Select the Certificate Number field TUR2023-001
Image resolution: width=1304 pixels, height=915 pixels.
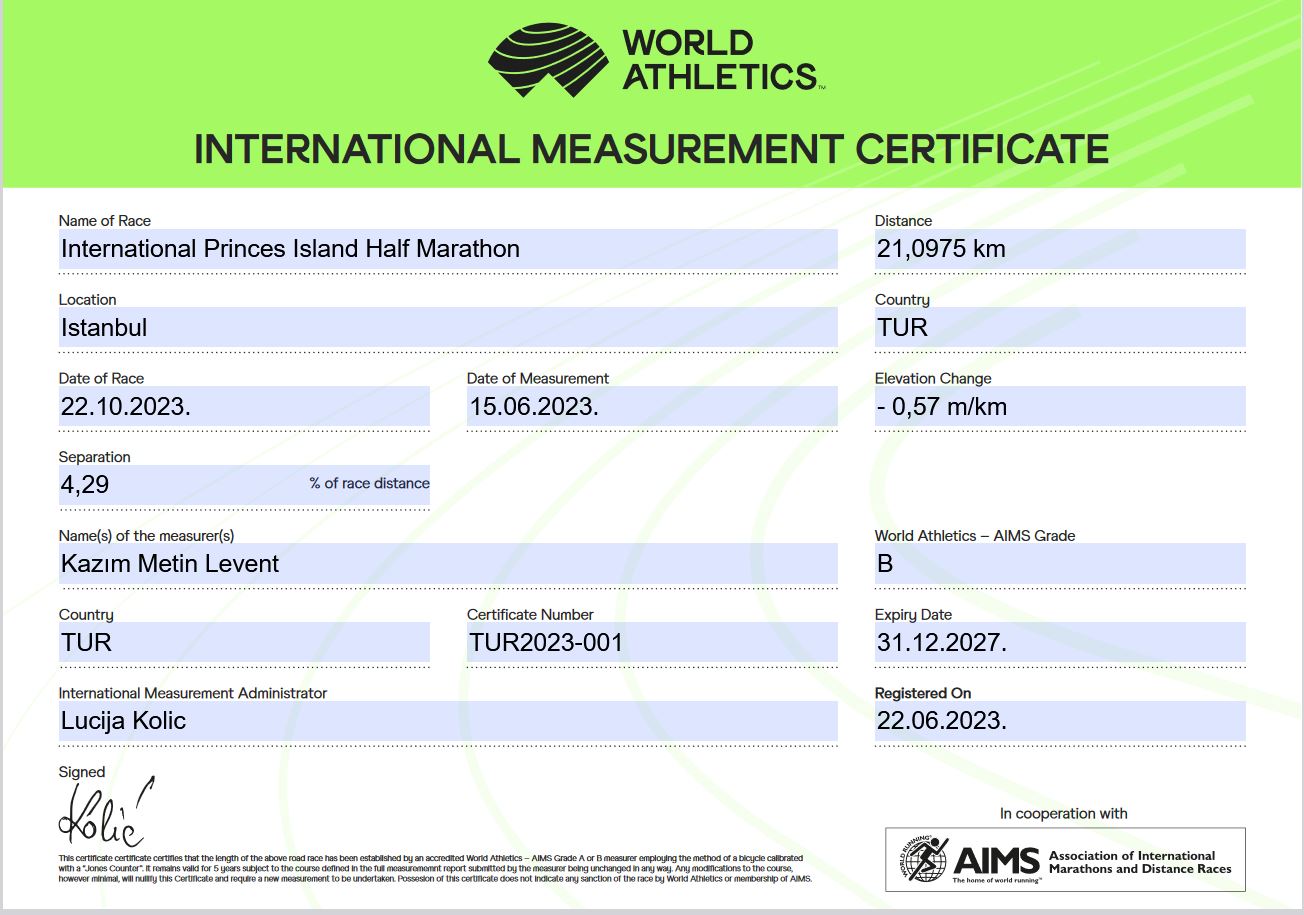tap(652, 642)
